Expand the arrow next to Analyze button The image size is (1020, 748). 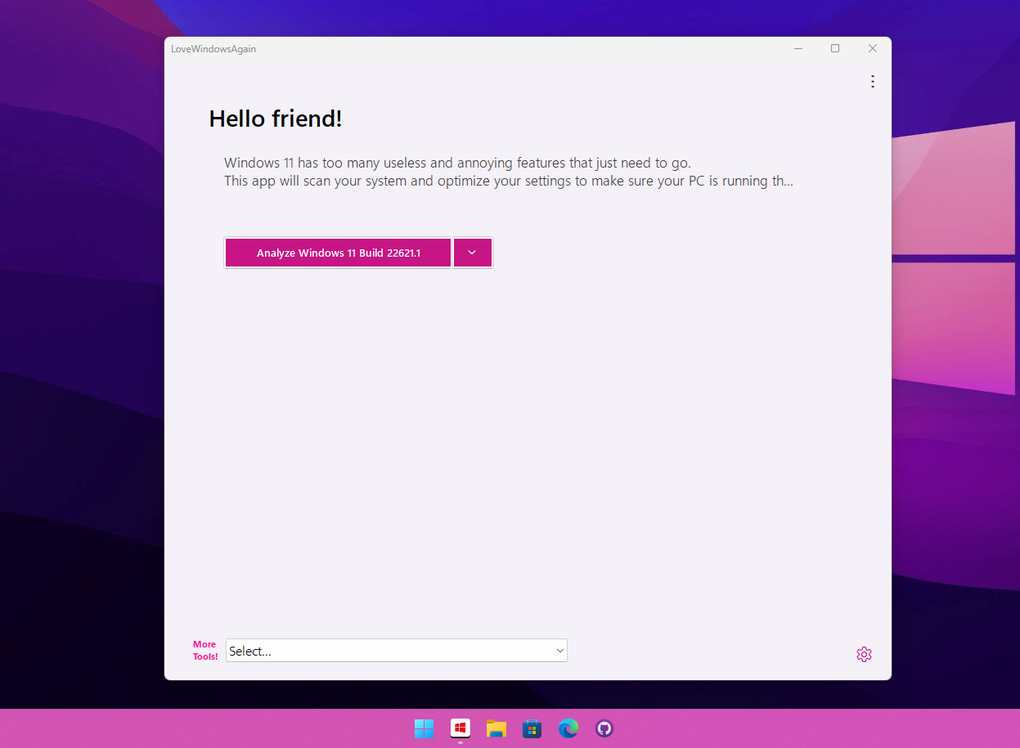(472, 253)
